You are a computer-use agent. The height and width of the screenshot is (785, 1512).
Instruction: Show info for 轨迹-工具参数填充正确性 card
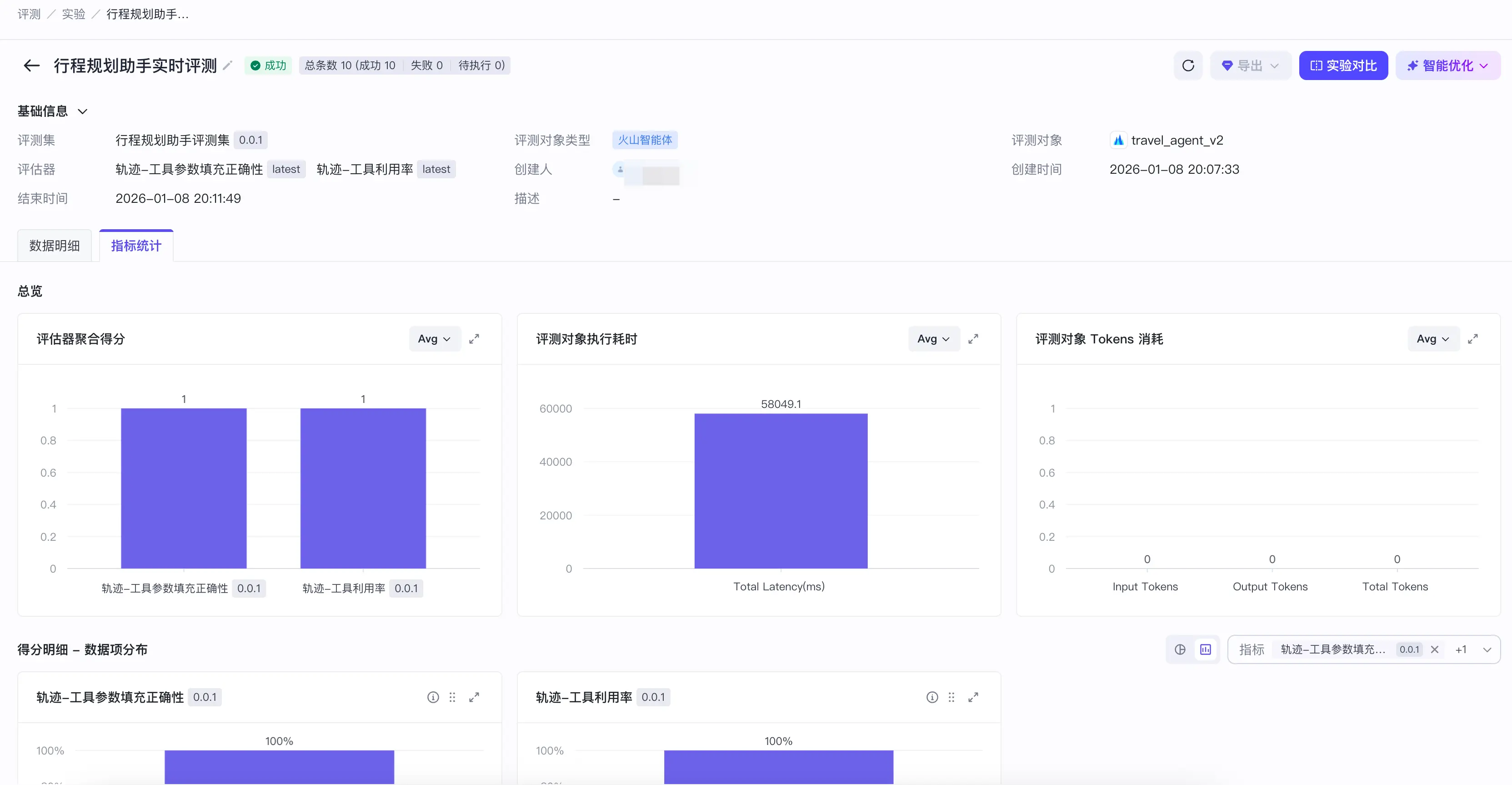point(433,697)
